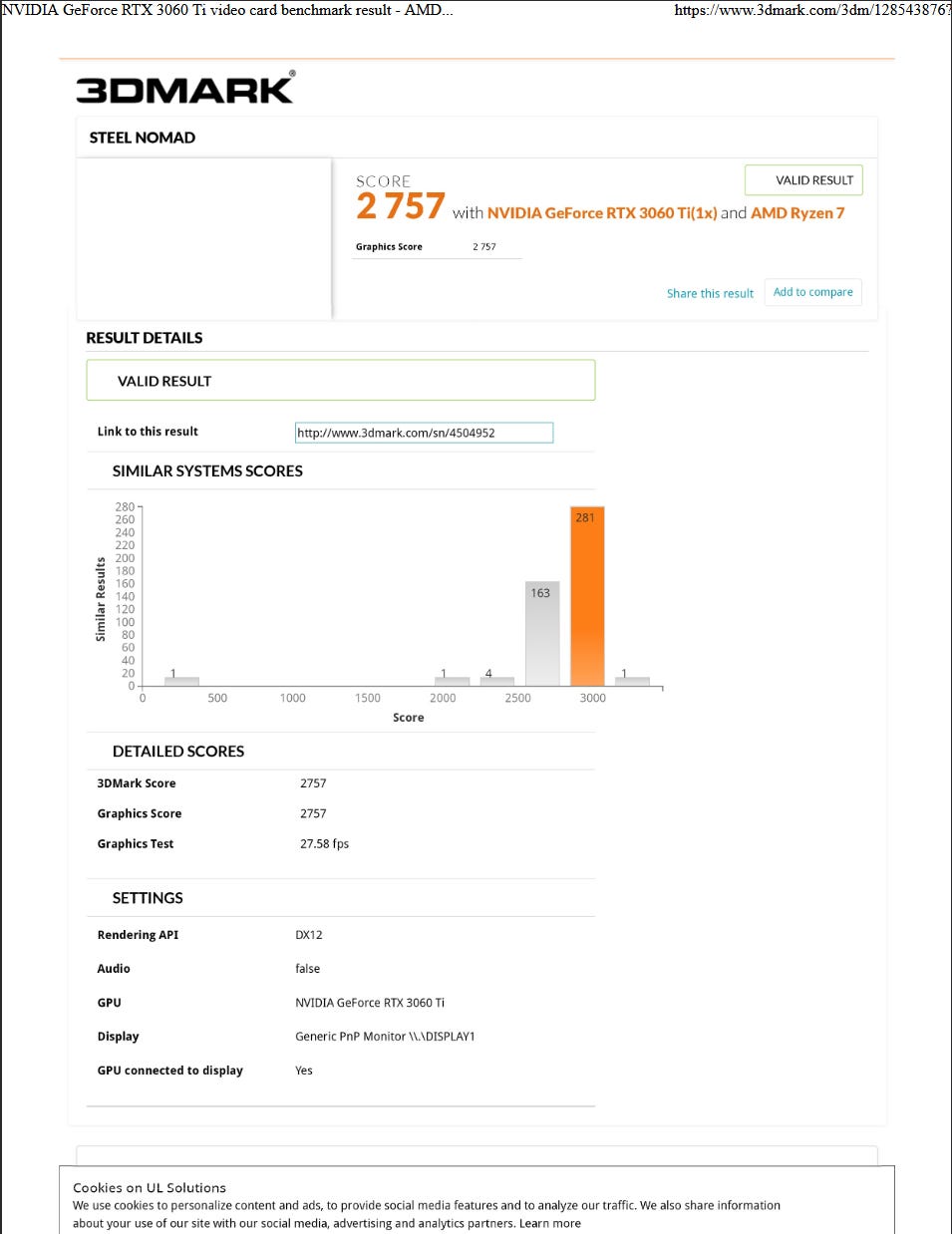Click the SETTINGS heading
Image resolution: width=952 pixels, height=1234 pixels.
(x=148, y=898)
